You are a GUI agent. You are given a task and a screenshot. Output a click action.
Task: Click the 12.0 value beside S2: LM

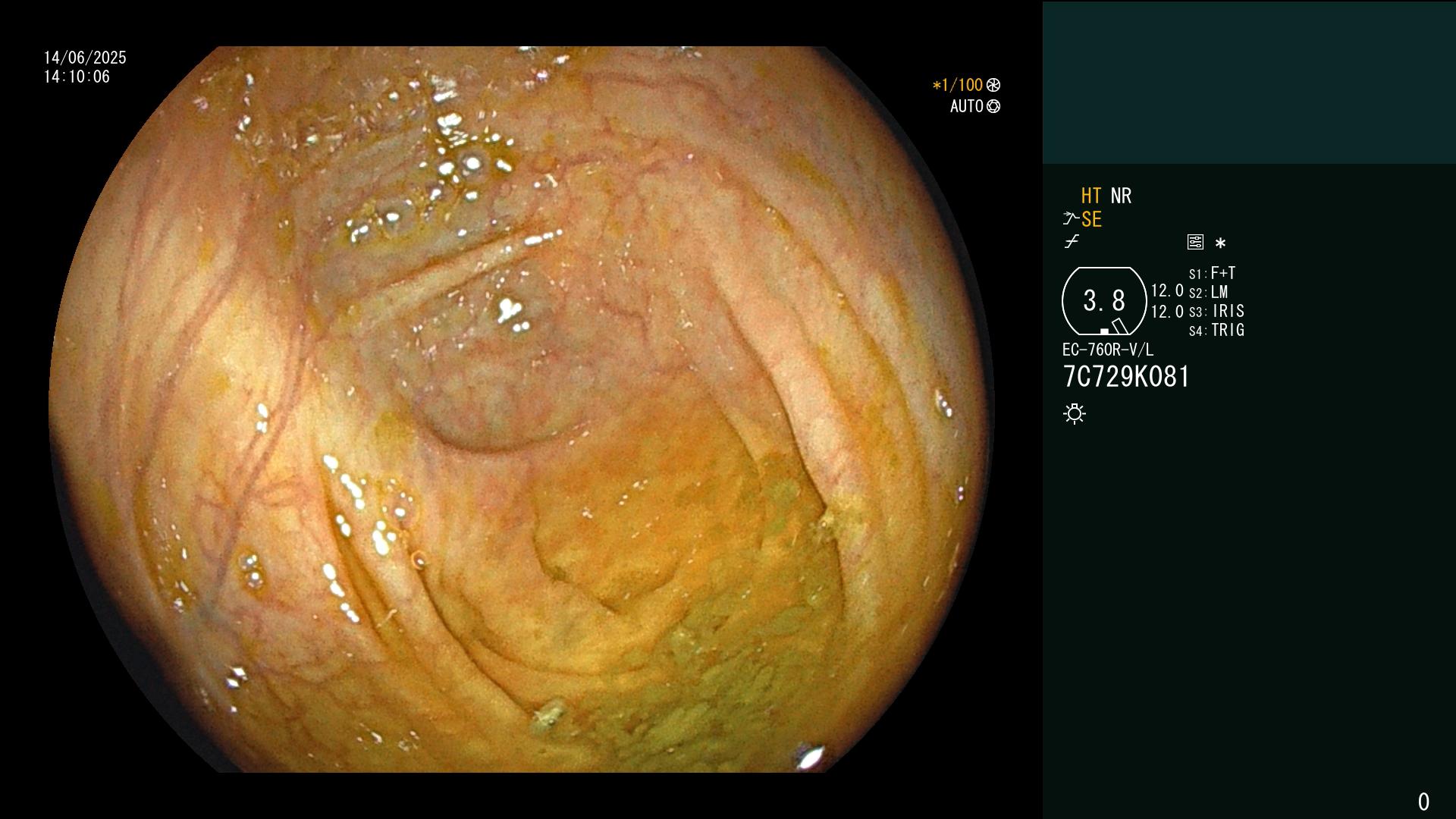1167,290
